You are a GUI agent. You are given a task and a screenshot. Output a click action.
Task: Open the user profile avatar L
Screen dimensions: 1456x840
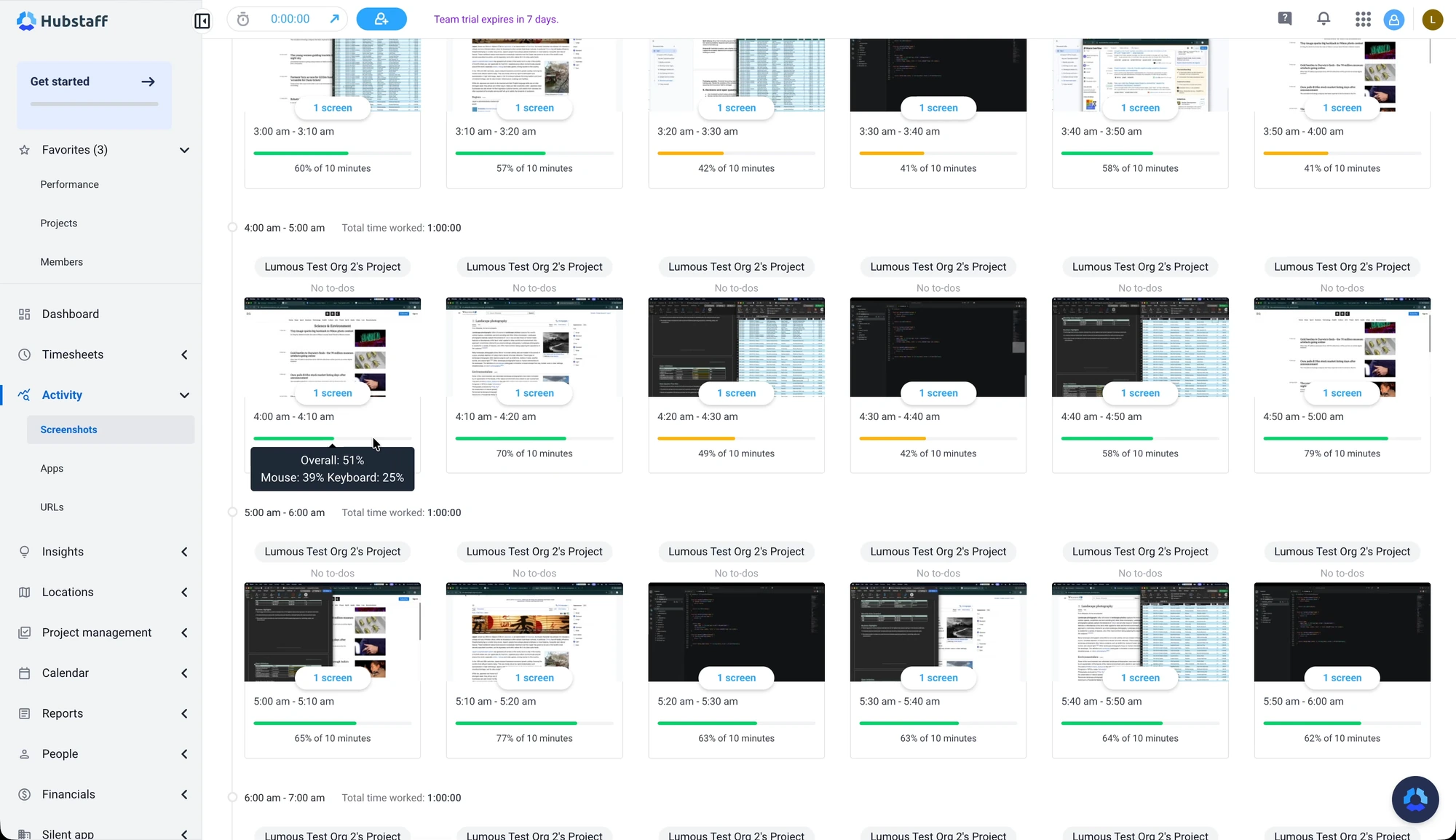pyautogui.click(x=1432, y=20)
